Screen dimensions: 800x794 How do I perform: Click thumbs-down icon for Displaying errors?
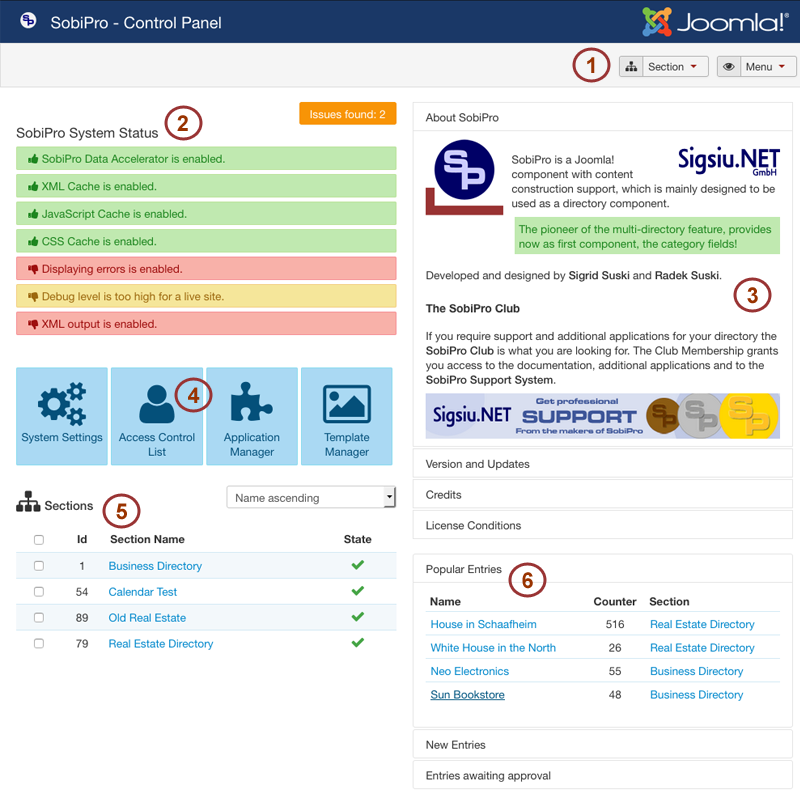pyautogui.click(x=33, y=269)
